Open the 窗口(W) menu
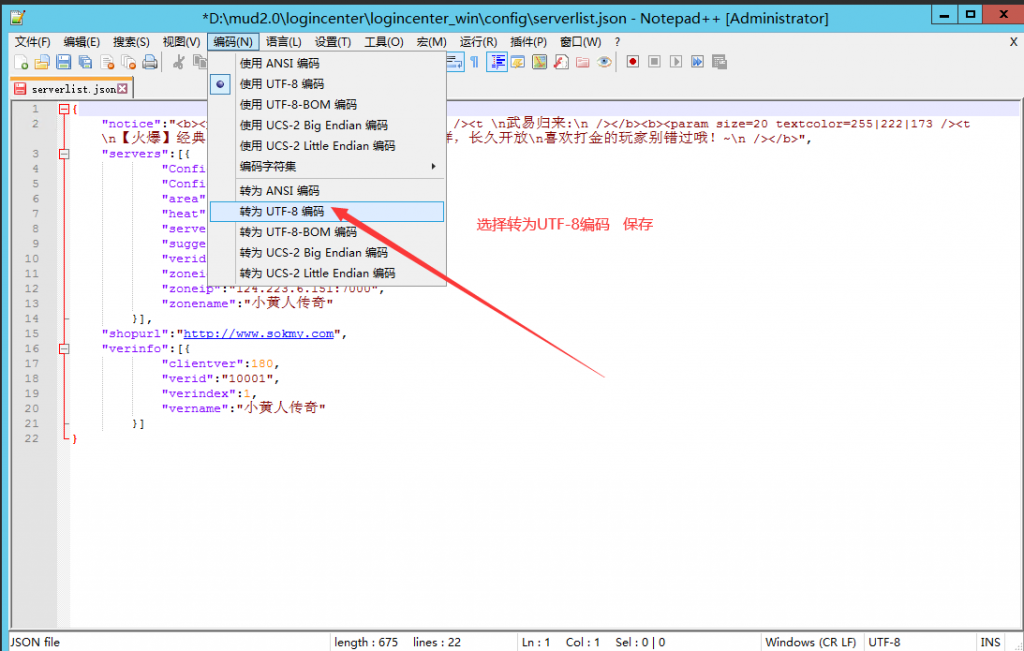 pos(581,42)
